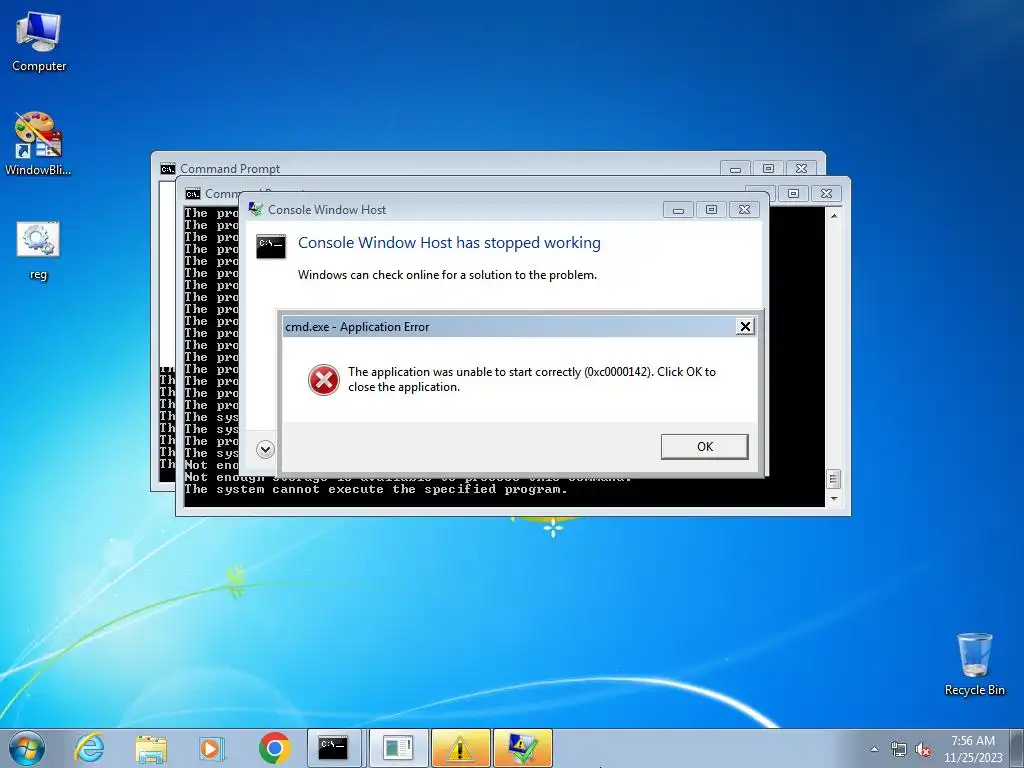Open the Computer desktop icon
The width and height of the screenshot is (1024, 768).
tap(39, 42)
